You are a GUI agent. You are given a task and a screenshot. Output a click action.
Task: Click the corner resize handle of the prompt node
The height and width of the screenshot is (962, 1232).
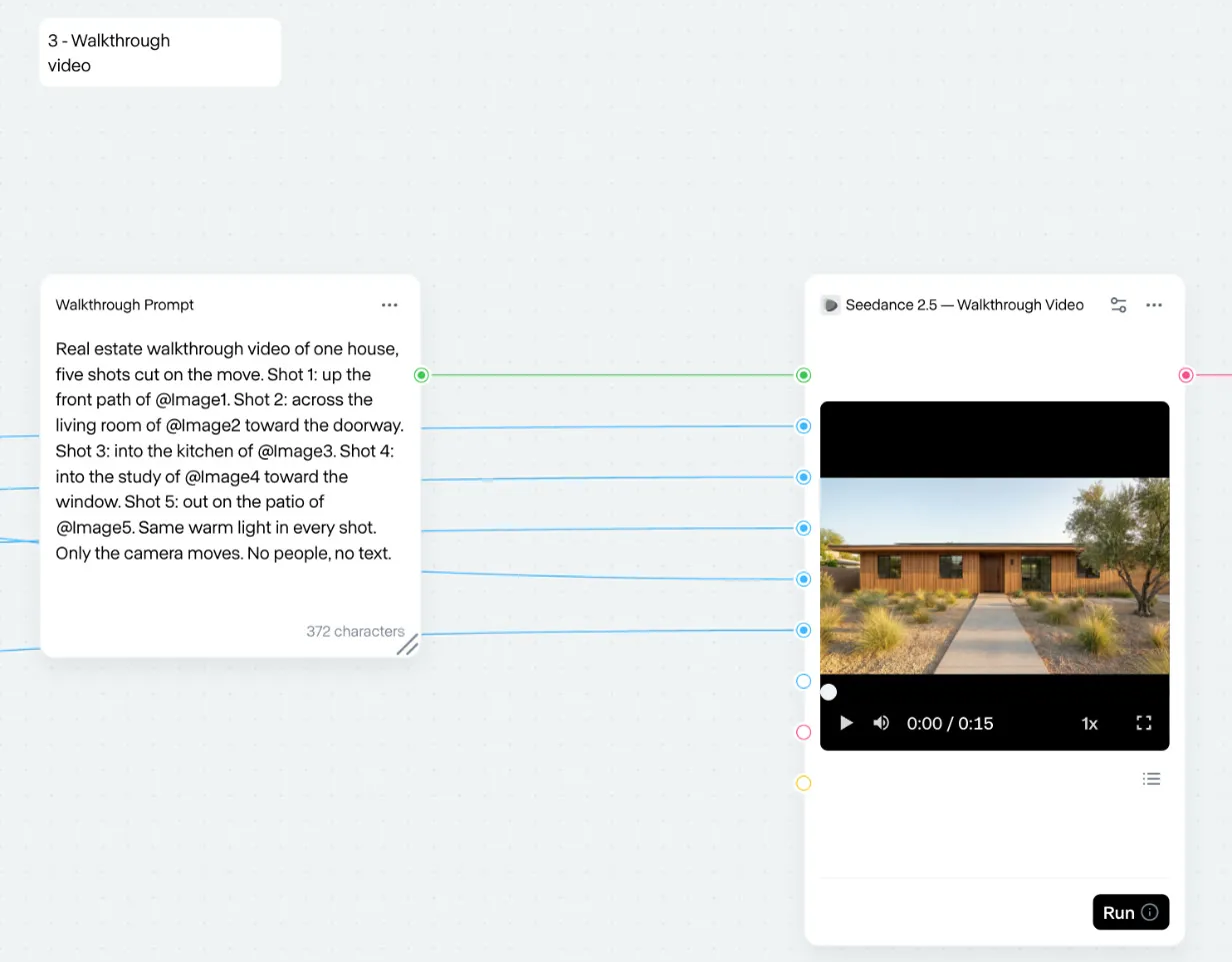(x=407, y=645)
